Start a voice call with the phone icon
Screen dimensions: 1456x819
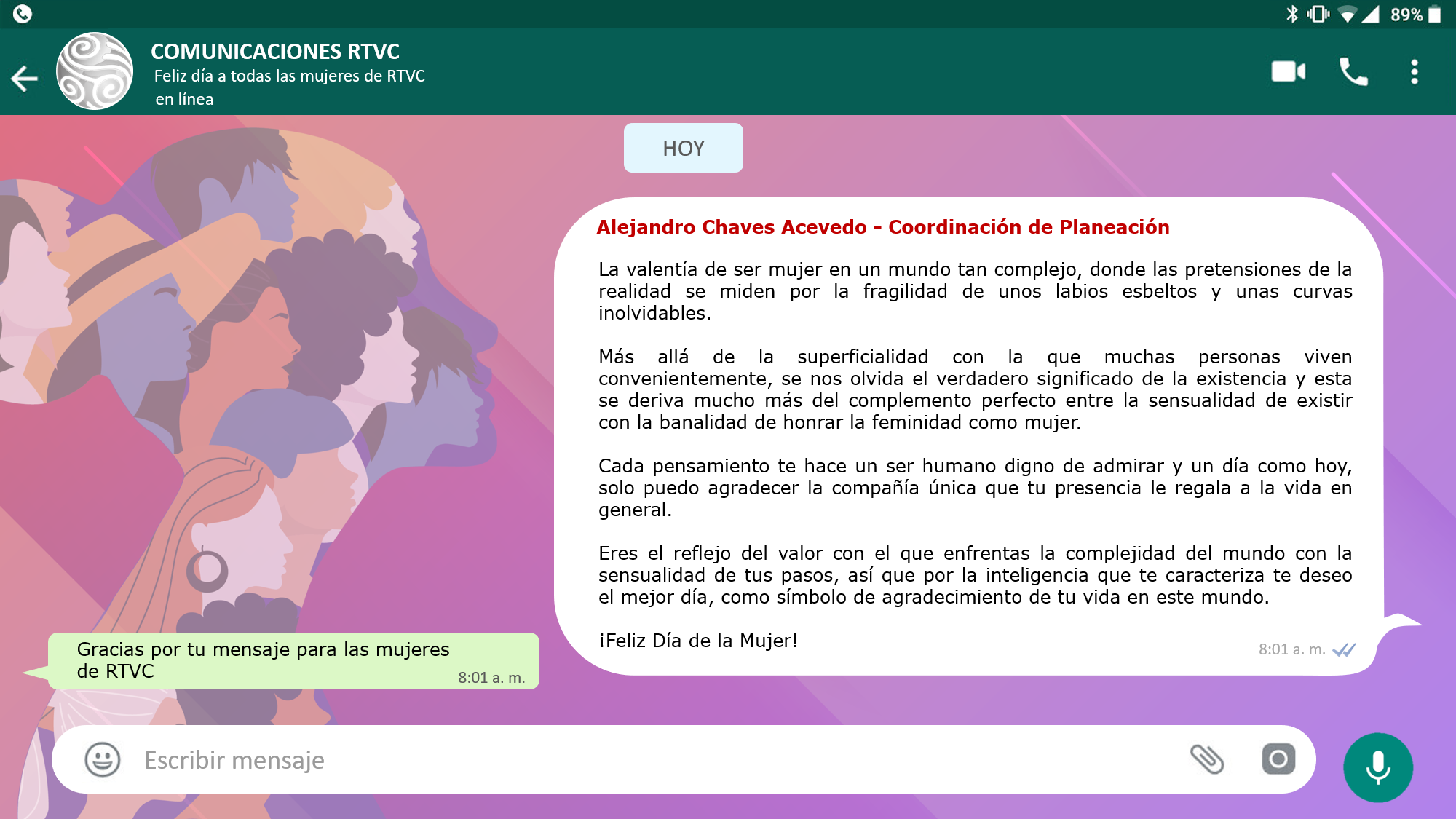point(1353,72)
